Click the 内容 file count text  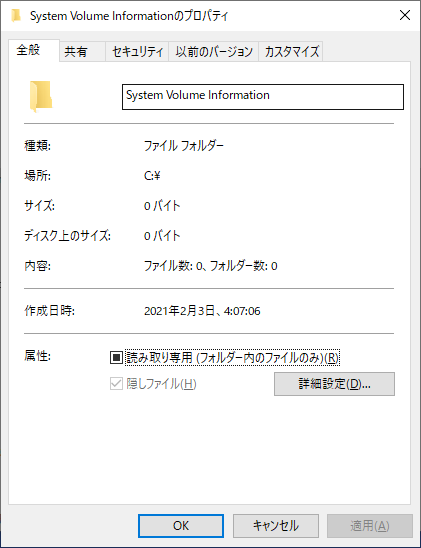pos(211,266)
